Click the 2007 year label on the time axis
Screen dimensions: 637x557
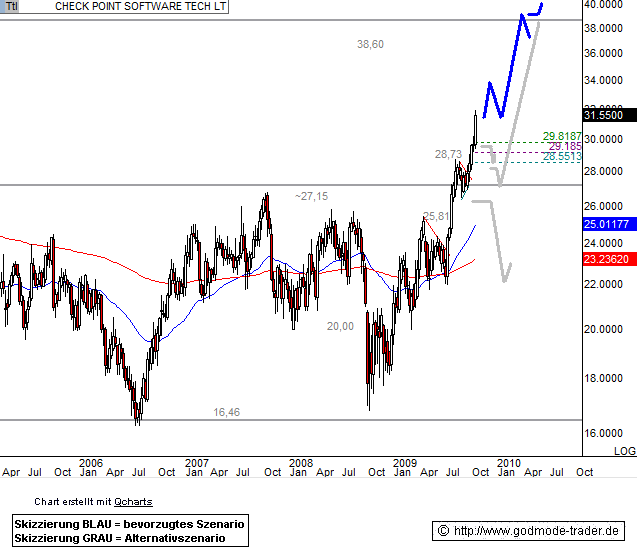point(197,463)
